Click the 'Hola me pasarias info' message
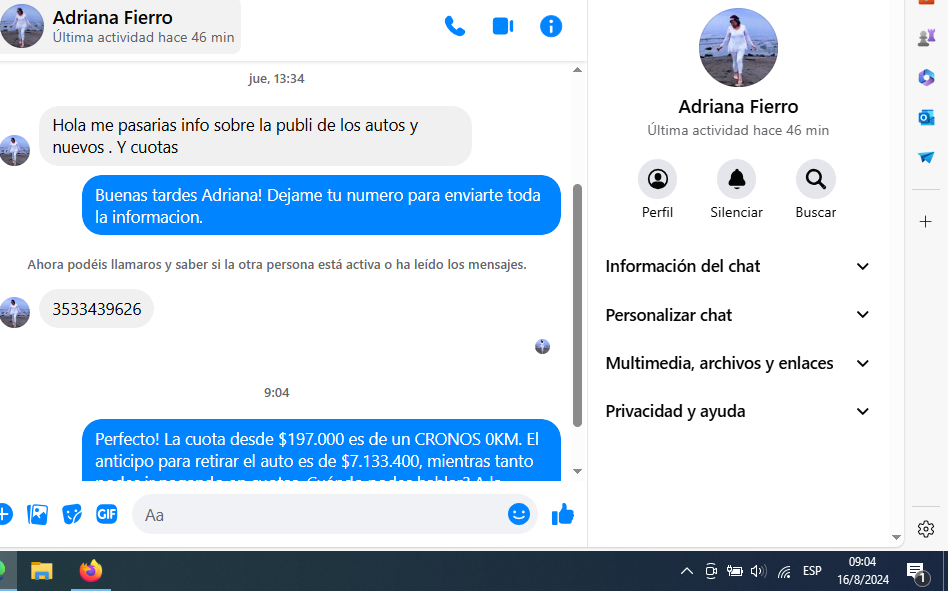Image resolution: width=948 pixels, height=591 pixels. 255,136
